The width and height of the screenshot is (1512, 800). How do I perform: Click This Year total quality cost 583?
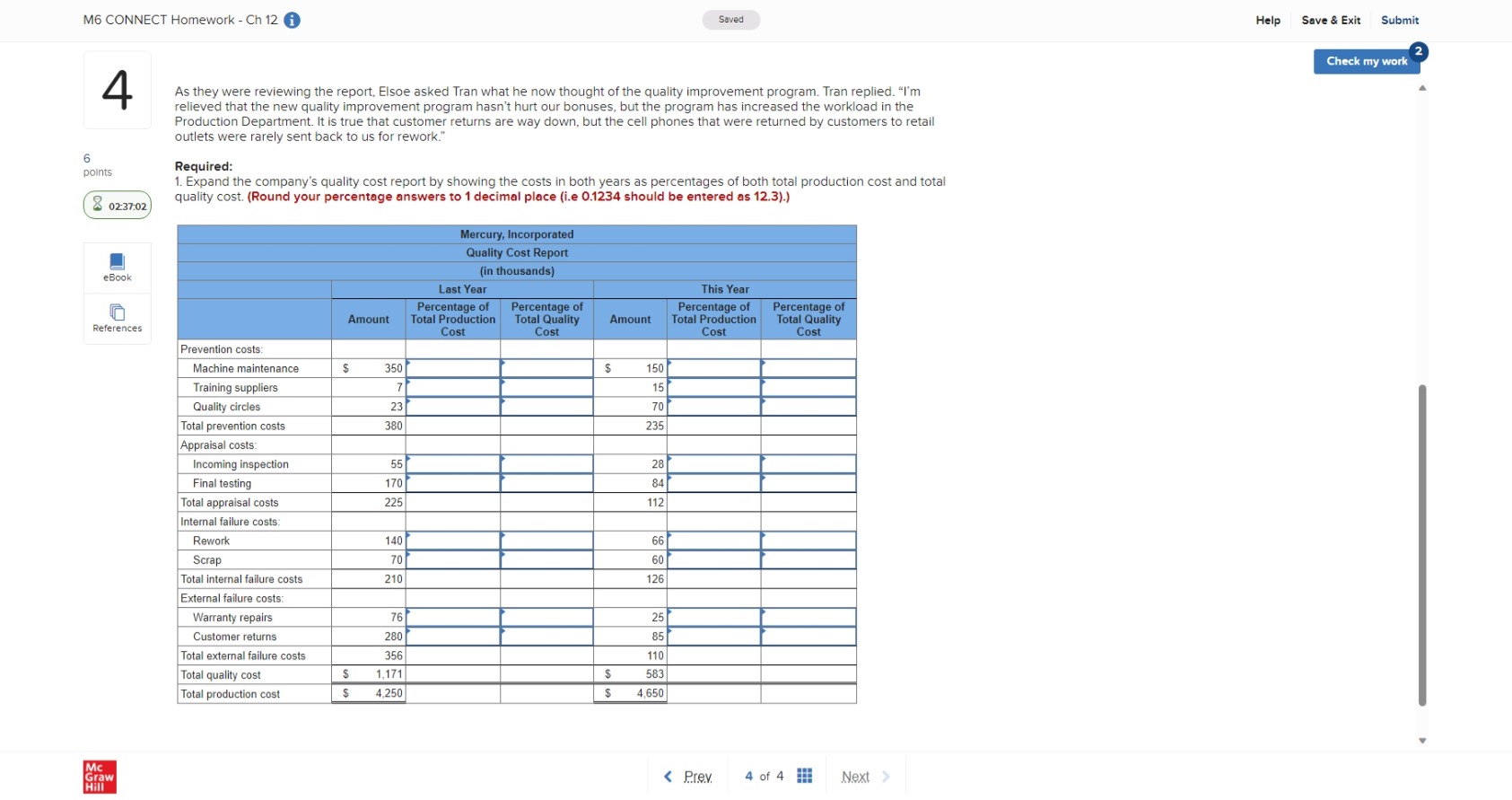click(x=631, y=674)
